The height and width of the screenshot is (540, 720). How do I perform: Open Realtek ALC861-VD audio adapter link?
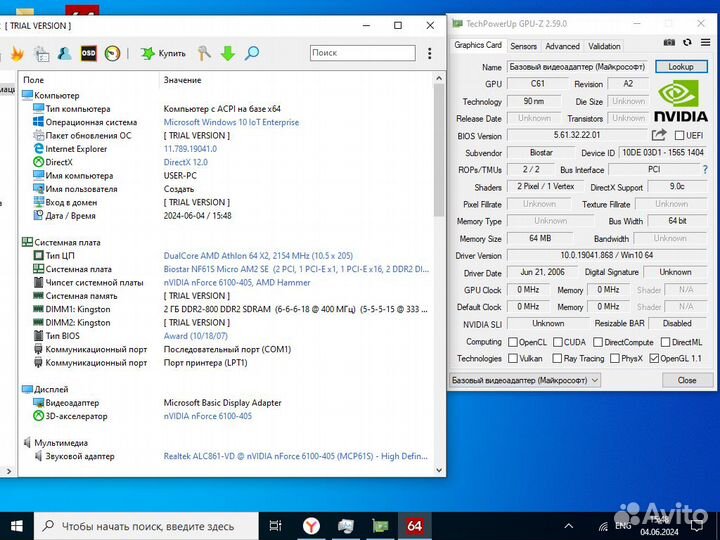pyautogui.click(x=295, y=456)
